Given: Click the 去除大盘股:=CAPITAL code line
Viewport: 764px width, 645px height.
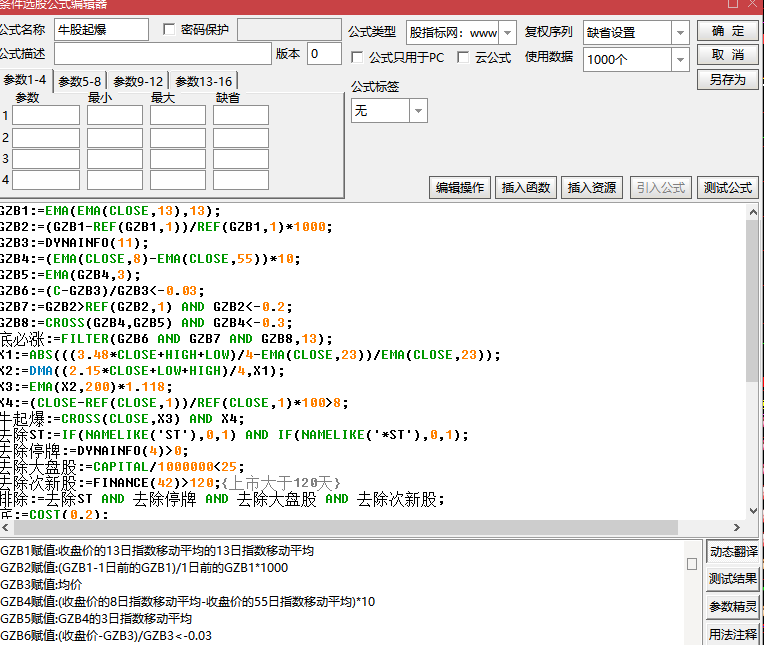Looking at the screenshot, I should tap(122, 467).
